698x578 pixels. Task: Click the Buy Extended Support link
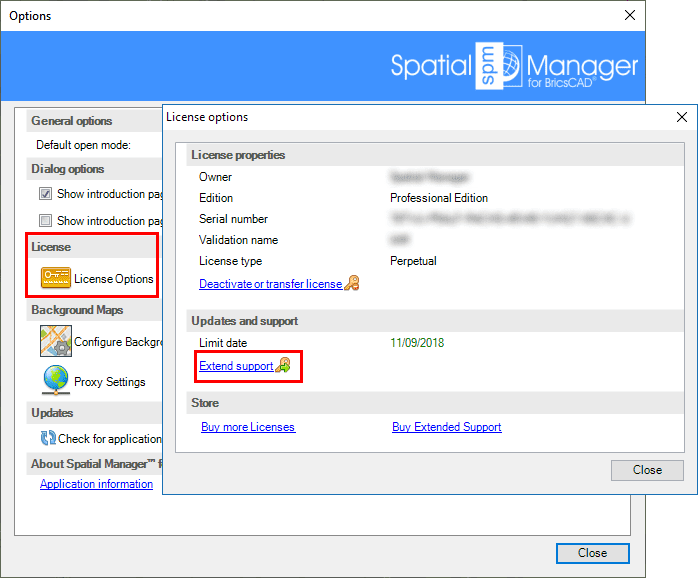click(446, 427)
